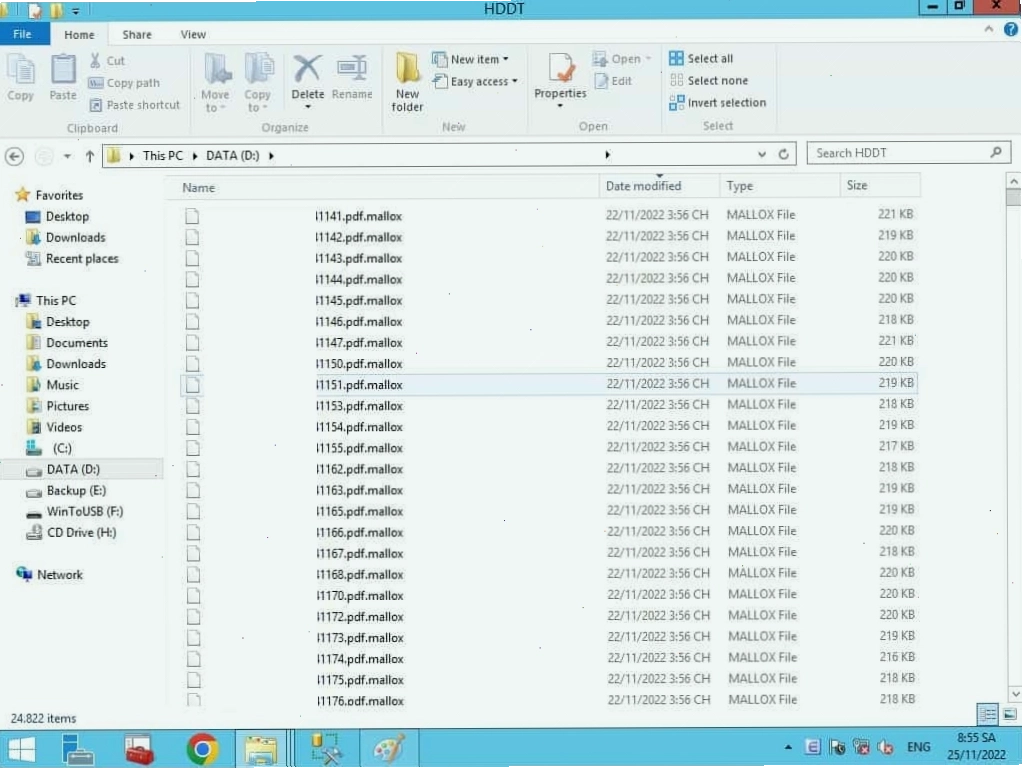
Task: Switch to the Share ribbon tab
Action: (137, 35)
